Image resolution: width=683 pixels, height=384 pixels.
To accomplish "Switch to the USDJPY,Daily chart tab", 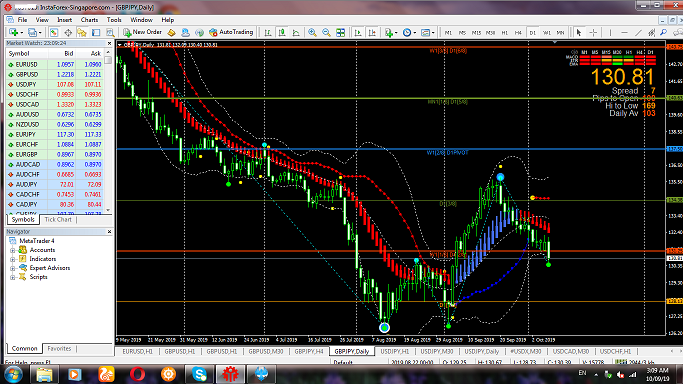I will click(481, 351).
